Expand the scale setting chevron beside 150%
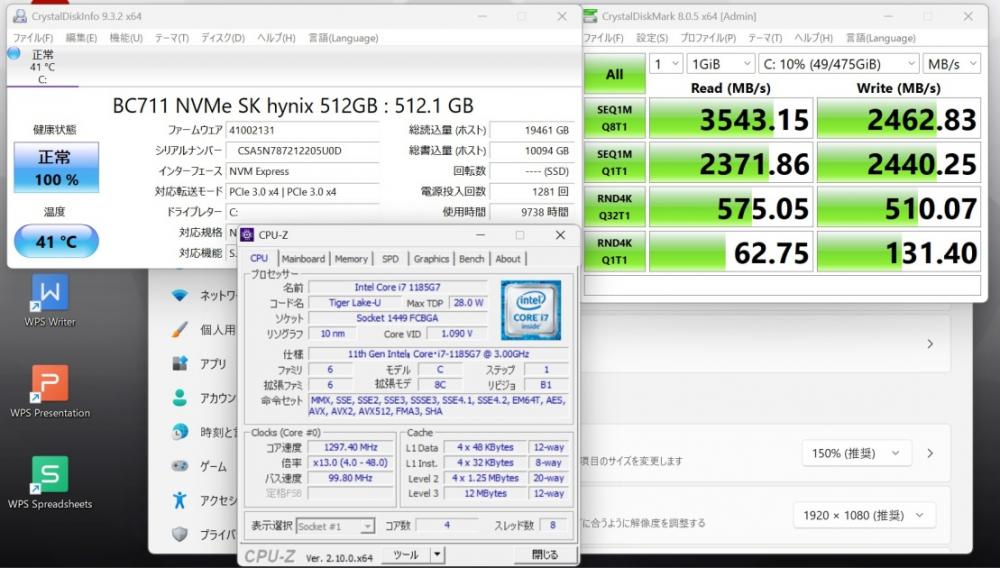This screenshot has height=568, width=1000. (x=930, y=453)
